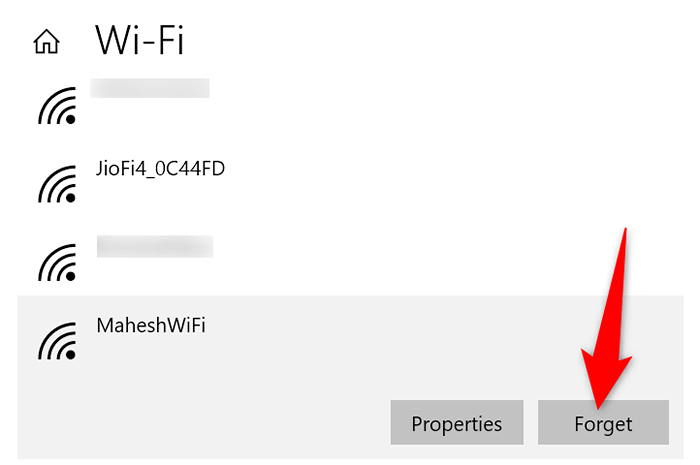Collapse the highlighted MaheshWiFi entry background

350,377
